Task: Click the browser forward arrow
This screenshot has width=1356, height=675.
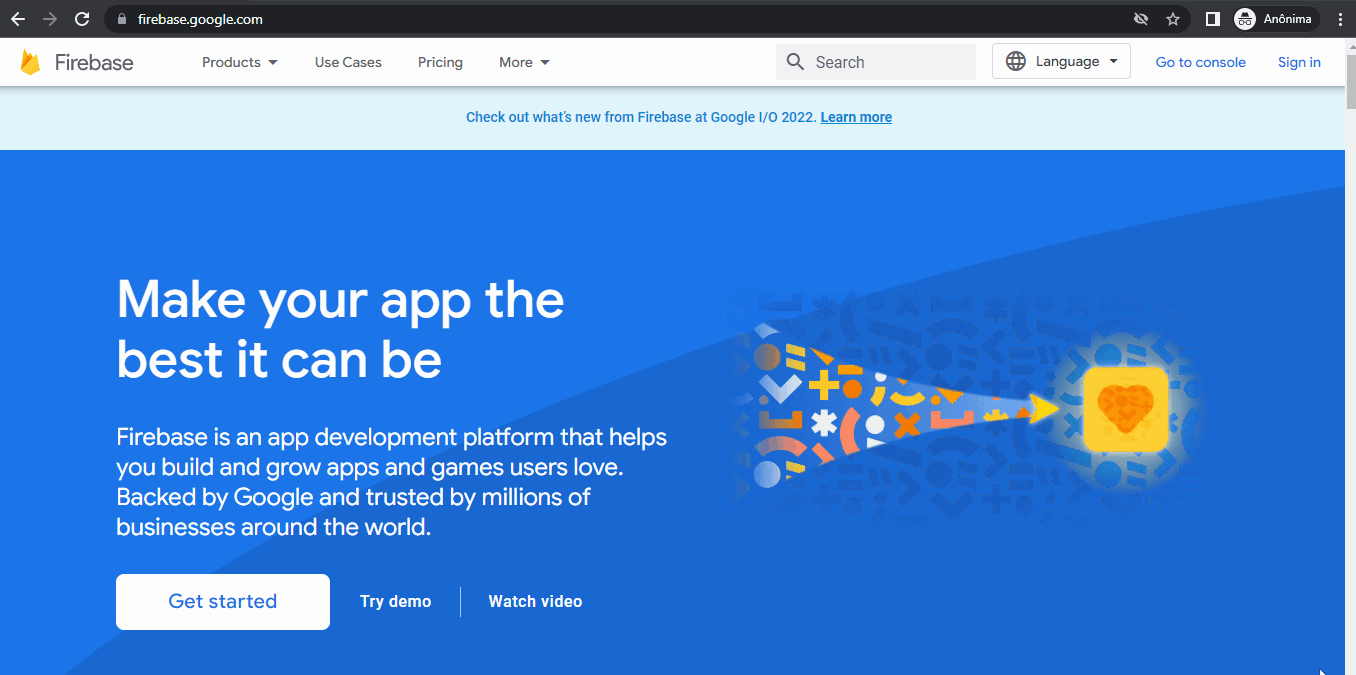Action: tap(50, 19)
